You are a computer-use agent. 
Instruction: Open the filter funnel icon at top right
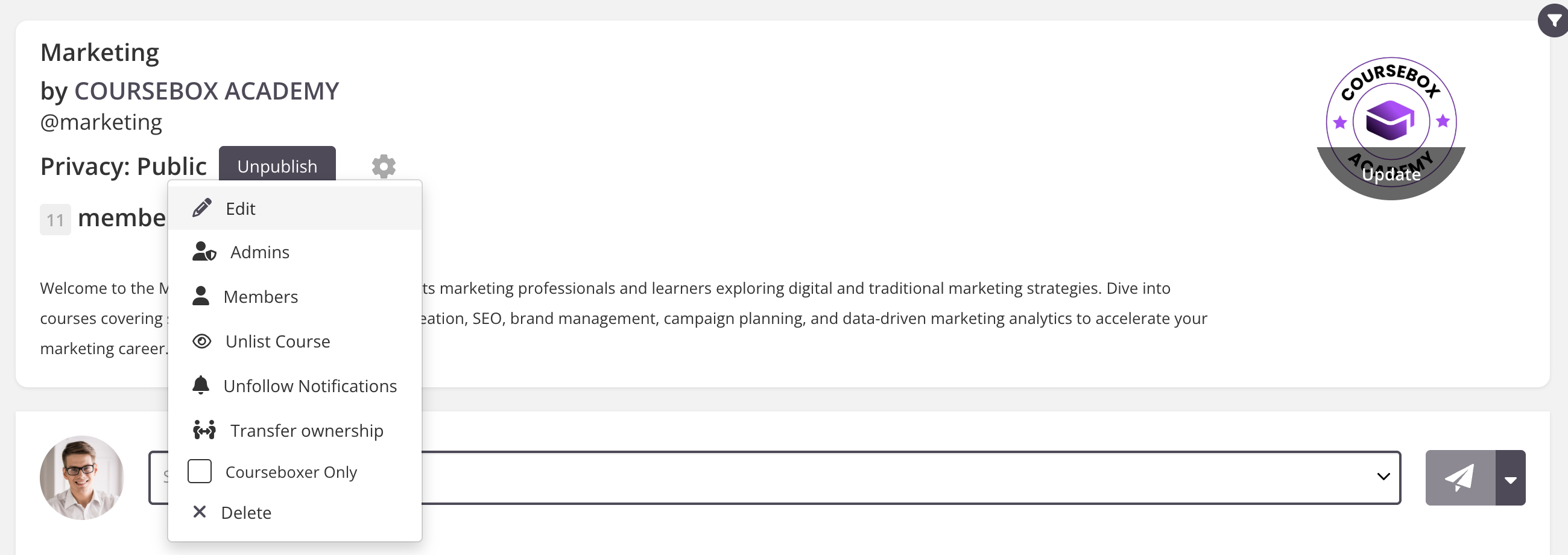coord(1554,21)
